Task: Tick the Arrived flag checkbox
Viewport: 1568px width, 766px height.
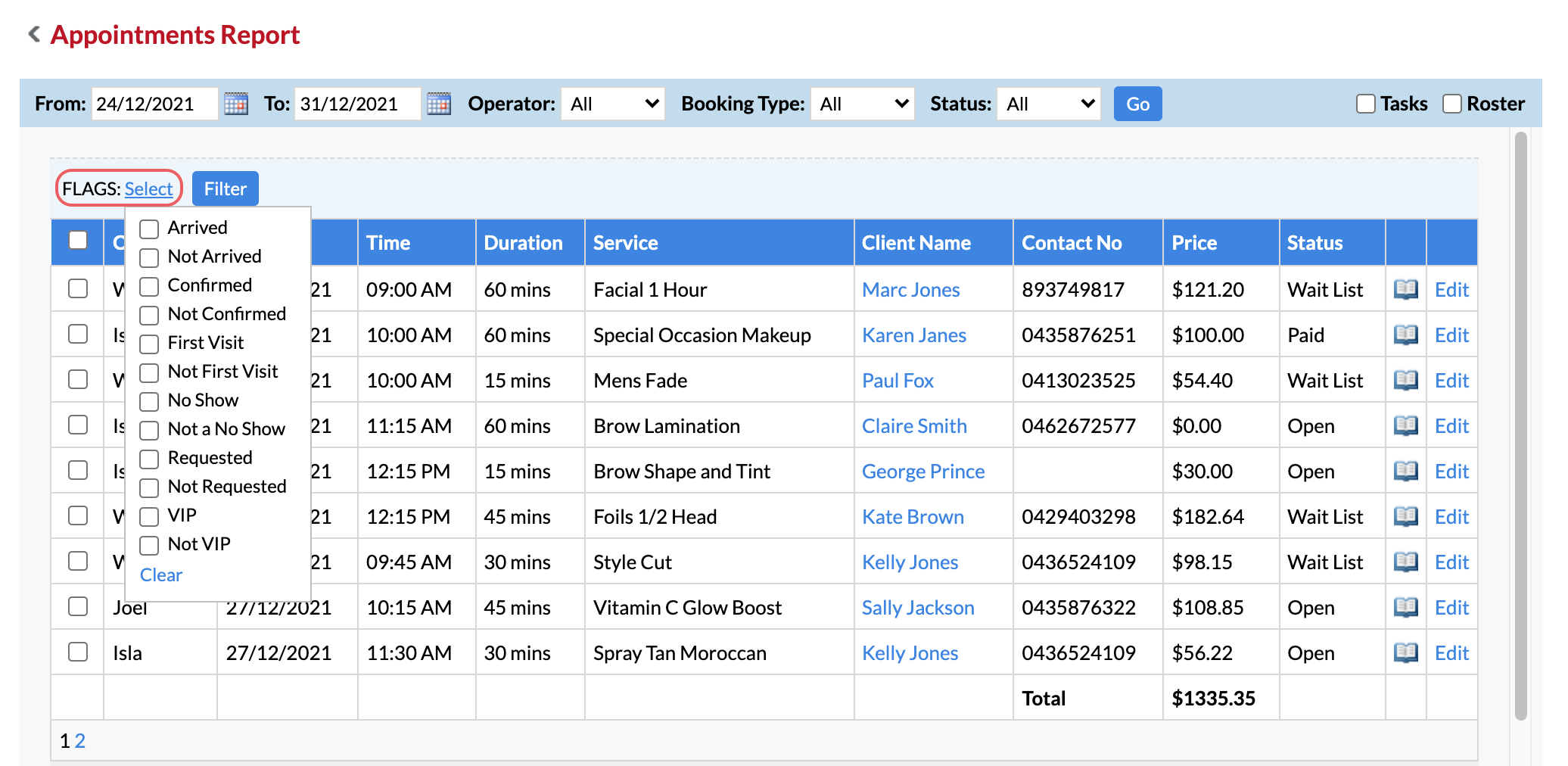Action: coord(149,229)
